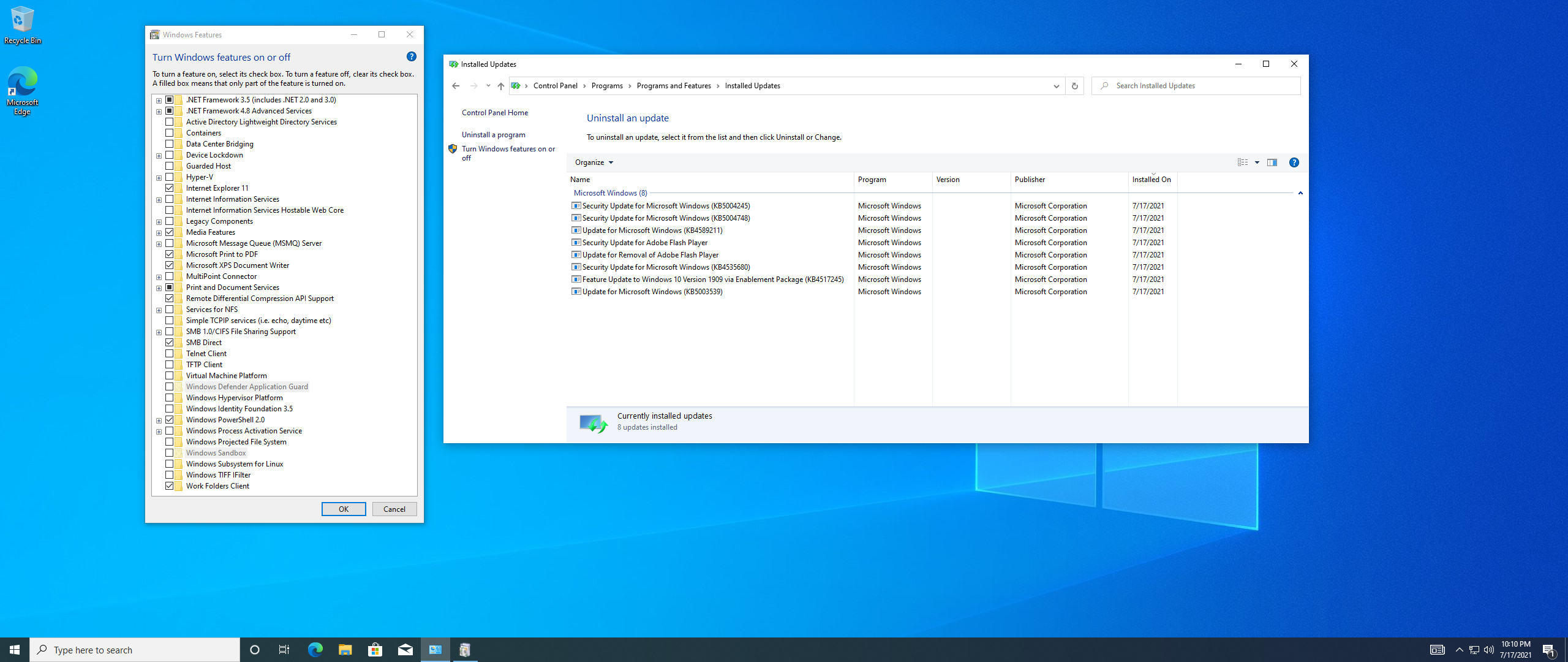This screenshot has width=1568, height=662.
Task: Select Feature Update KB4517245 row
Action: pyautogui.click(x=873, y=280)
